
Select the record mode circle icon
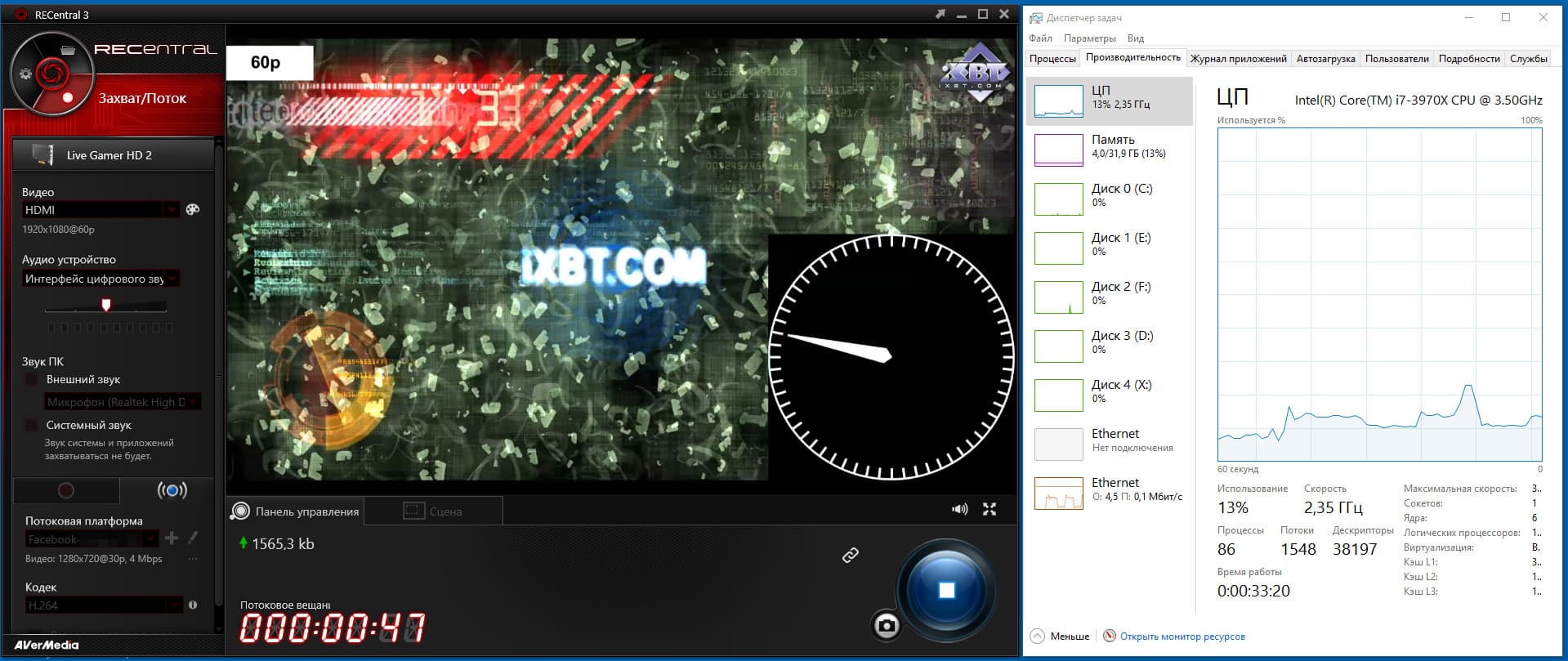(66, 490)
